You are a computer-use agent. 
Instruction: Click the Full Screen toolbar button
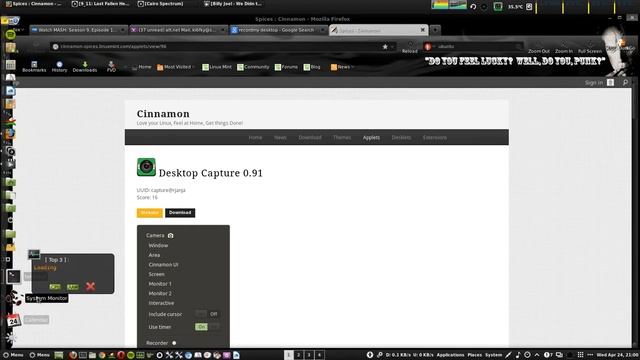point(590,48)
